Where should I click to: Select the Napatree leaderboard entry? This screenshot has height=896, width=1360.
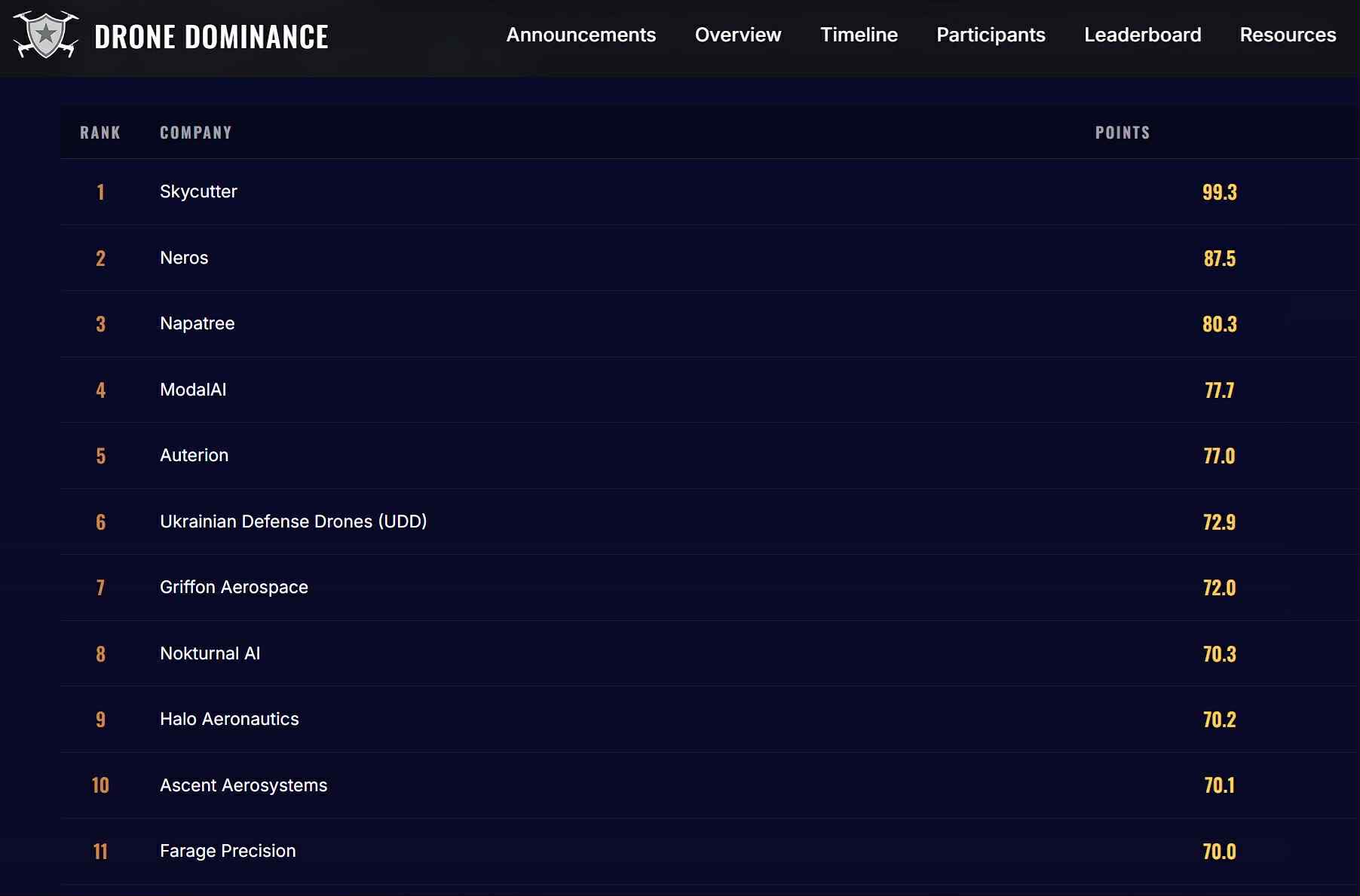pos(197,323)
